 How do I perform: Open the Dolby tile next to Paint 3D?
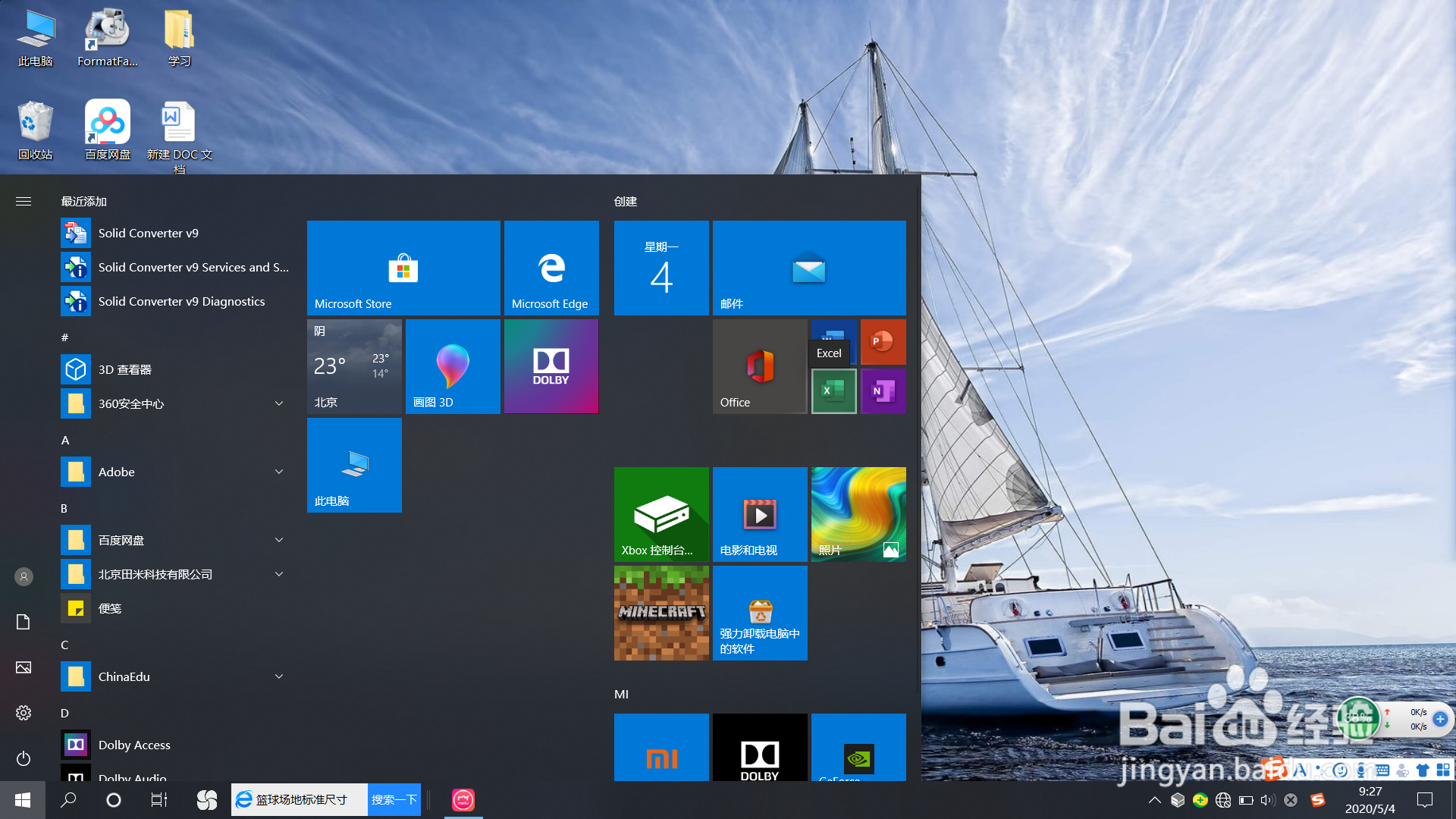coord(551,366)
